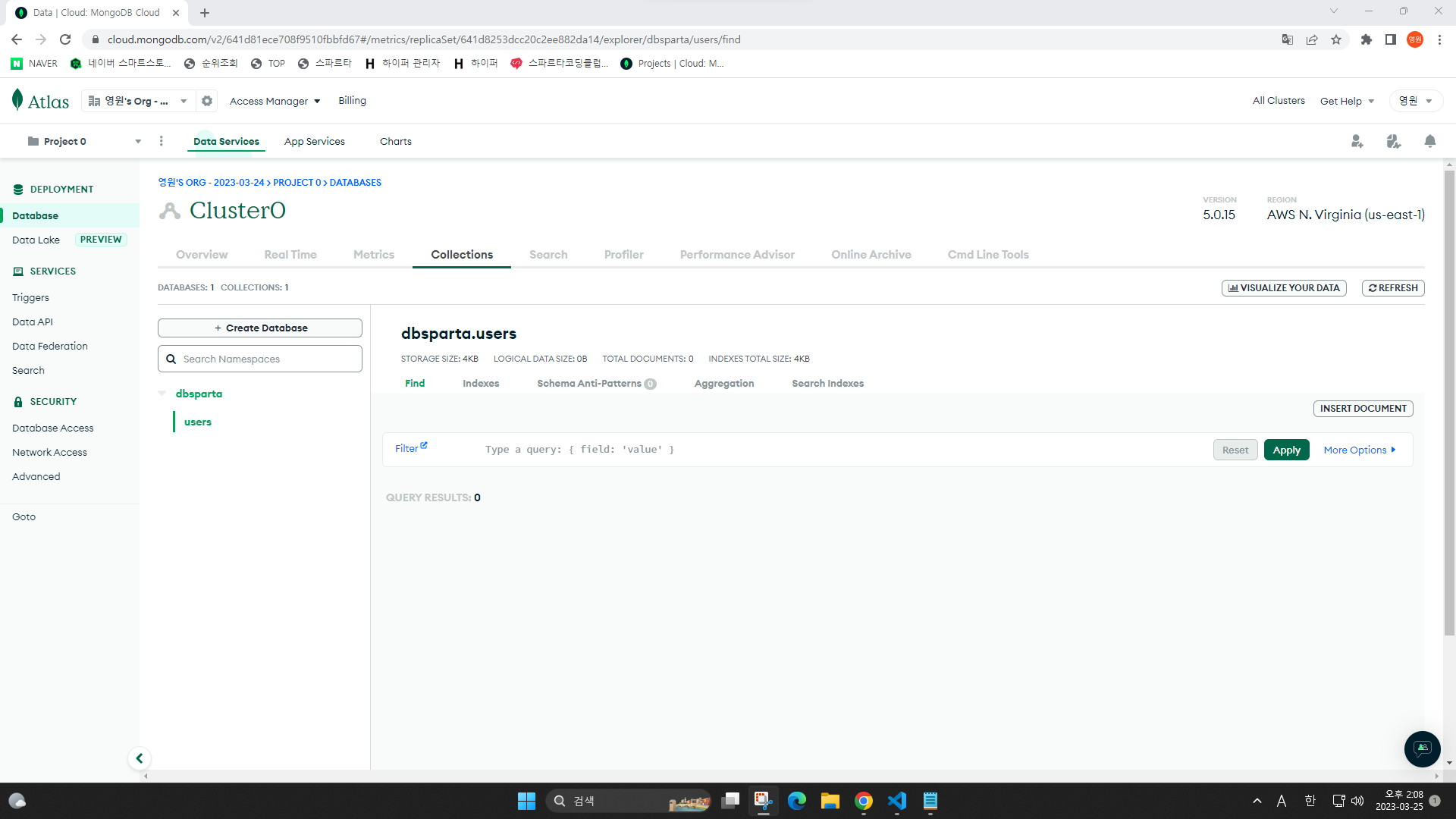The image size is (1456, 819).
Task: Expand Access Manager dropdown
Action: pyautogui.click(x=275, y=101)
